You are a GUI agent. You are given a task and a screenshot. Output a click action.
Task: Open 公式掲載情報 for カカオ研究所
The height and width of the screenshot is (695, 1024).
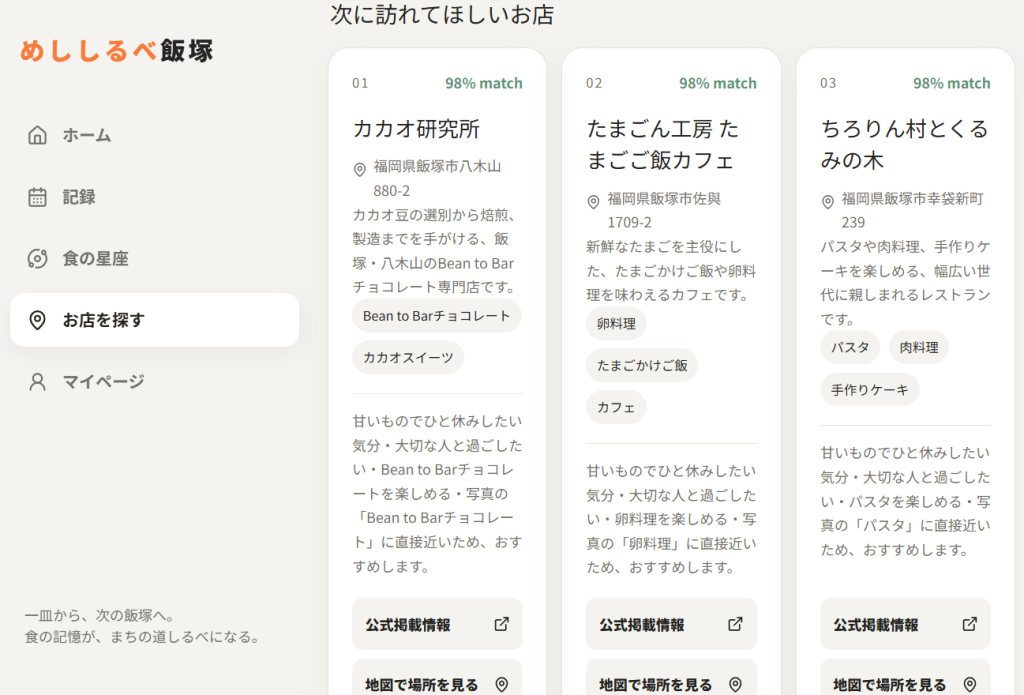pyautogui.click(x=437, y=624)
